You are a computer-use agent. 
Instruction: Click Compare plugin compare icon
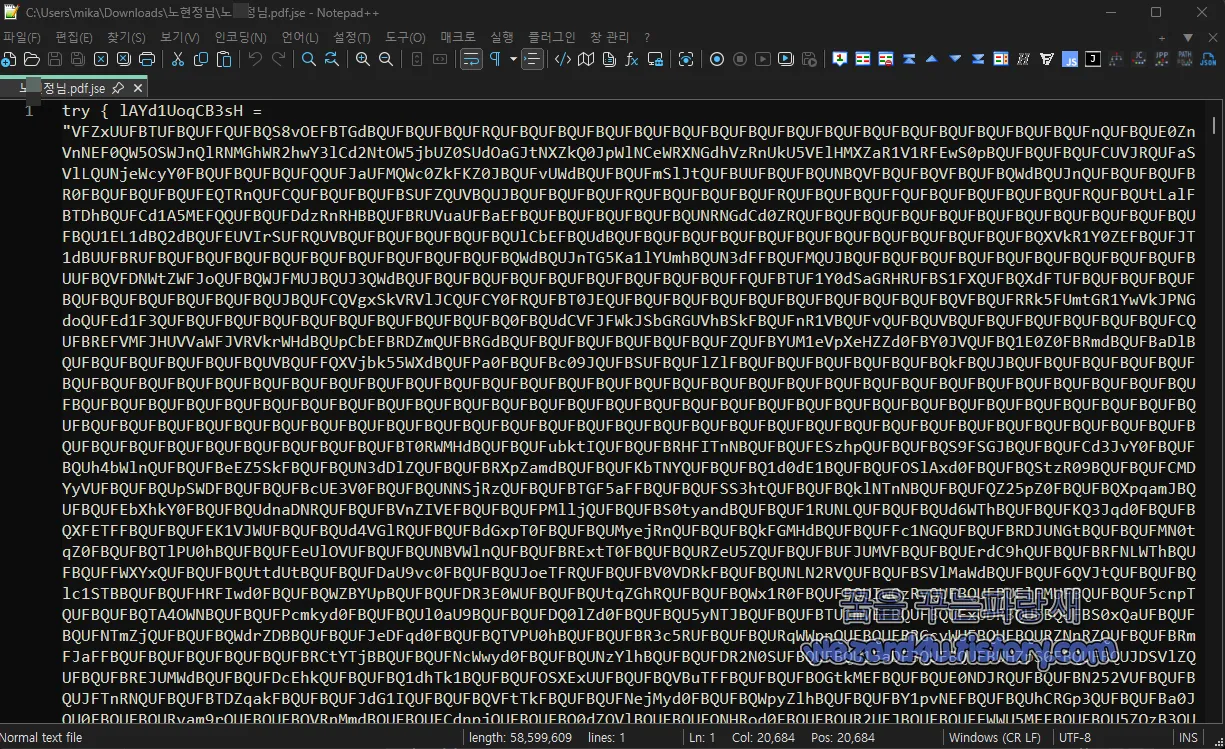[x=863, y=59]
